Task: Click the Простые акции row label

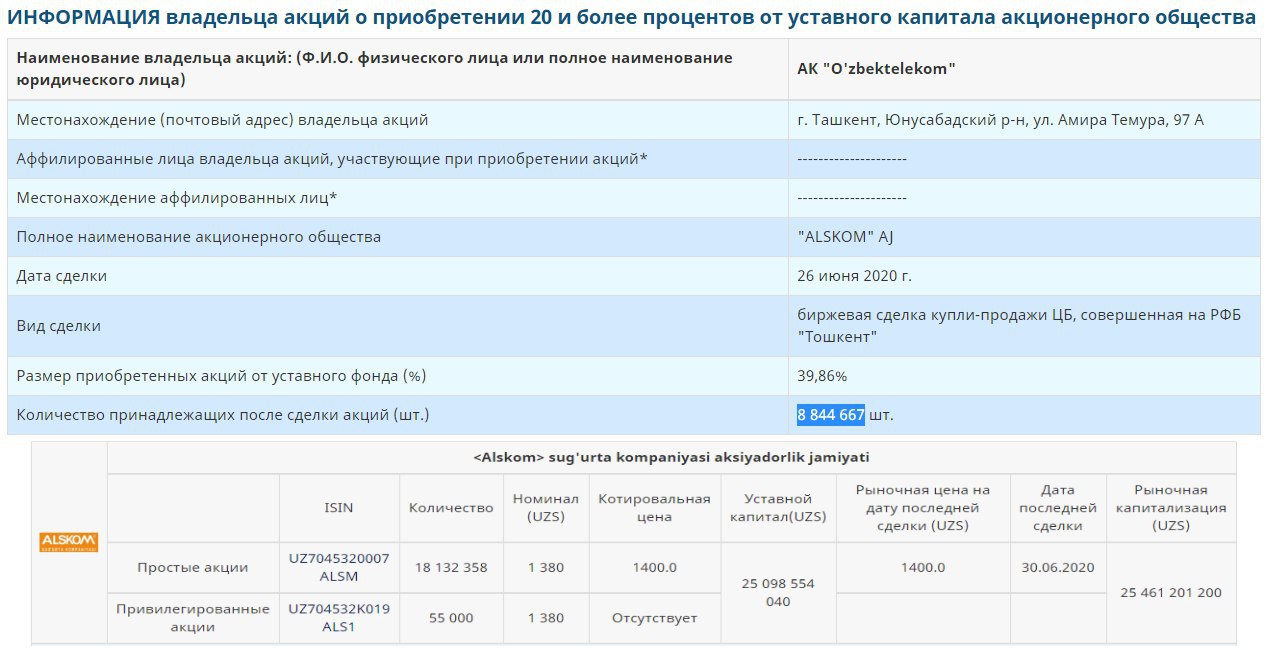Action: (193, 568)
